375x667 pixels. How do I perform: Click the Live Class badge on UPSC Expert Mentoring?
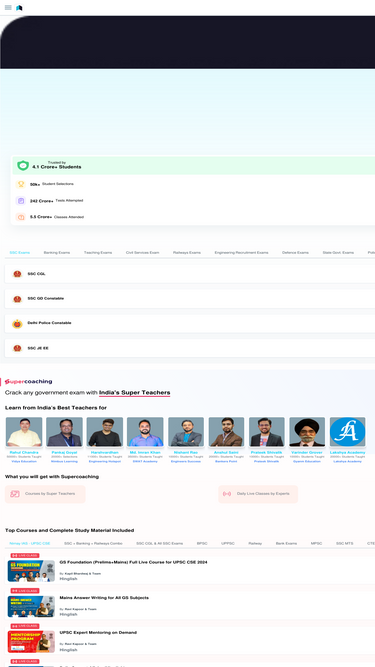click(x=25, y=626)
